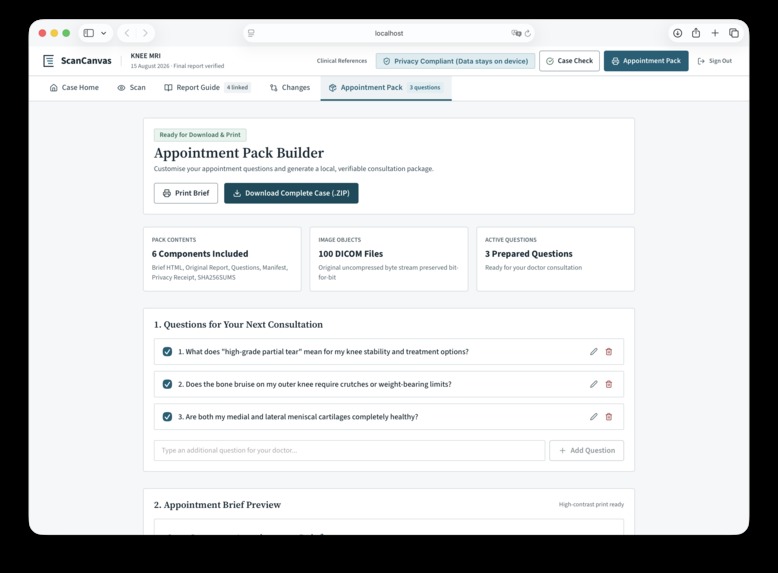This screenshot has height=573, width=778.
Task: Open the Safari downloads icon
Action: 677,33
